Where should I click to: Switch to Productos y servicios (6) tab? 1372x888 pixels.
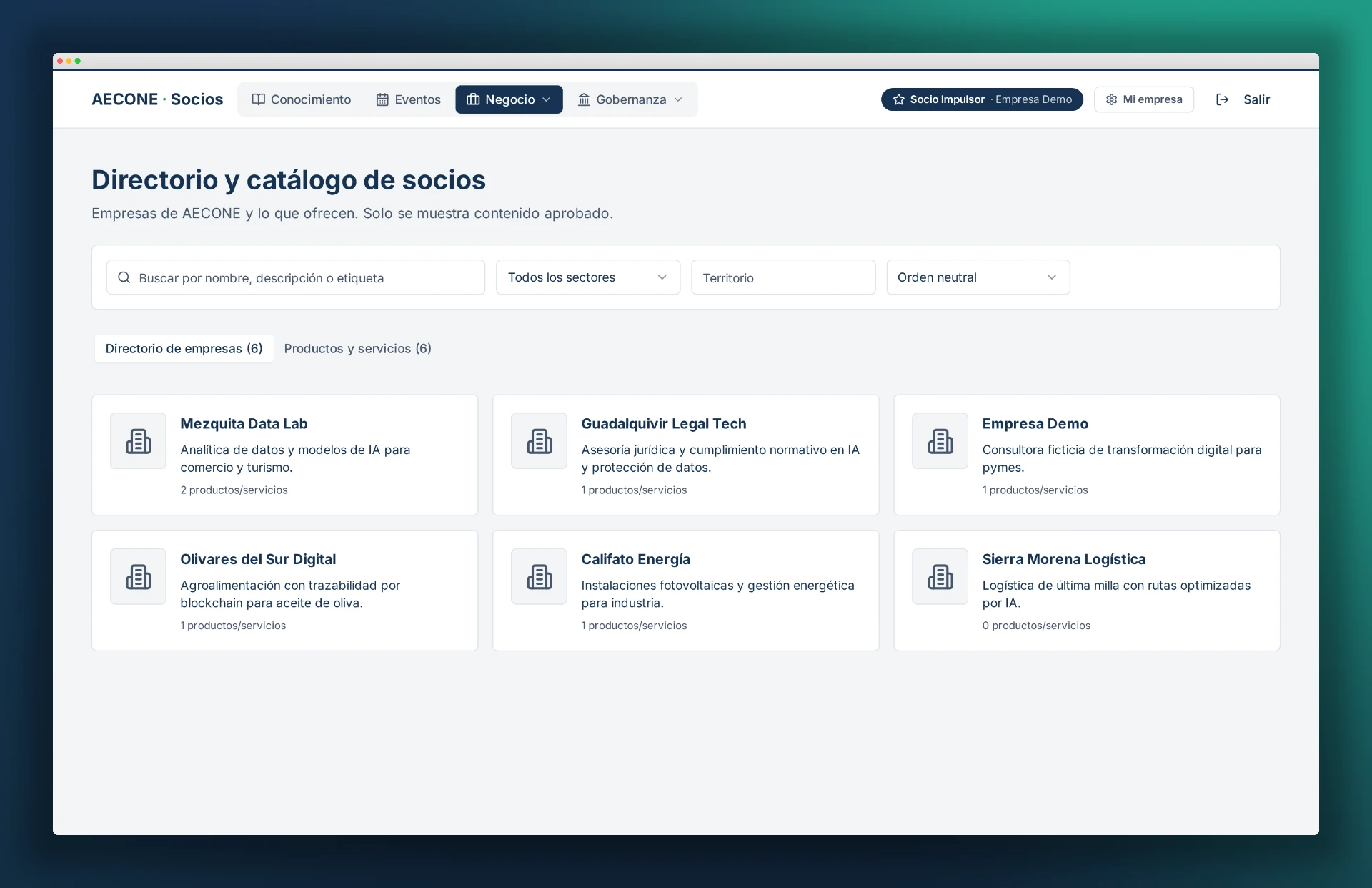coord(357,348)
